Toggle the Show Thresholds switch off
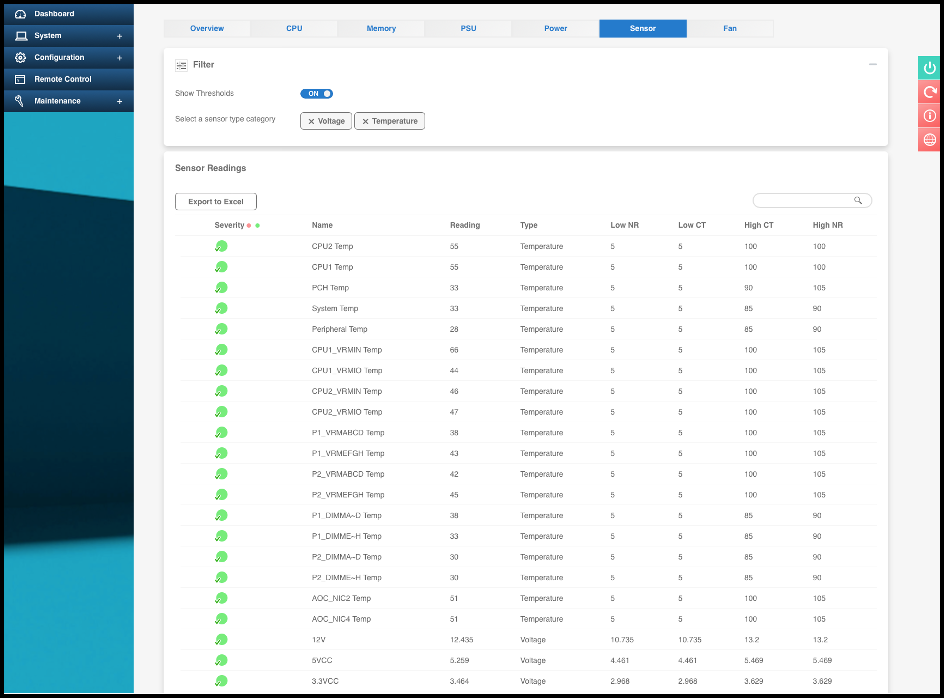 pyautogui.click(x=317, y=93)
